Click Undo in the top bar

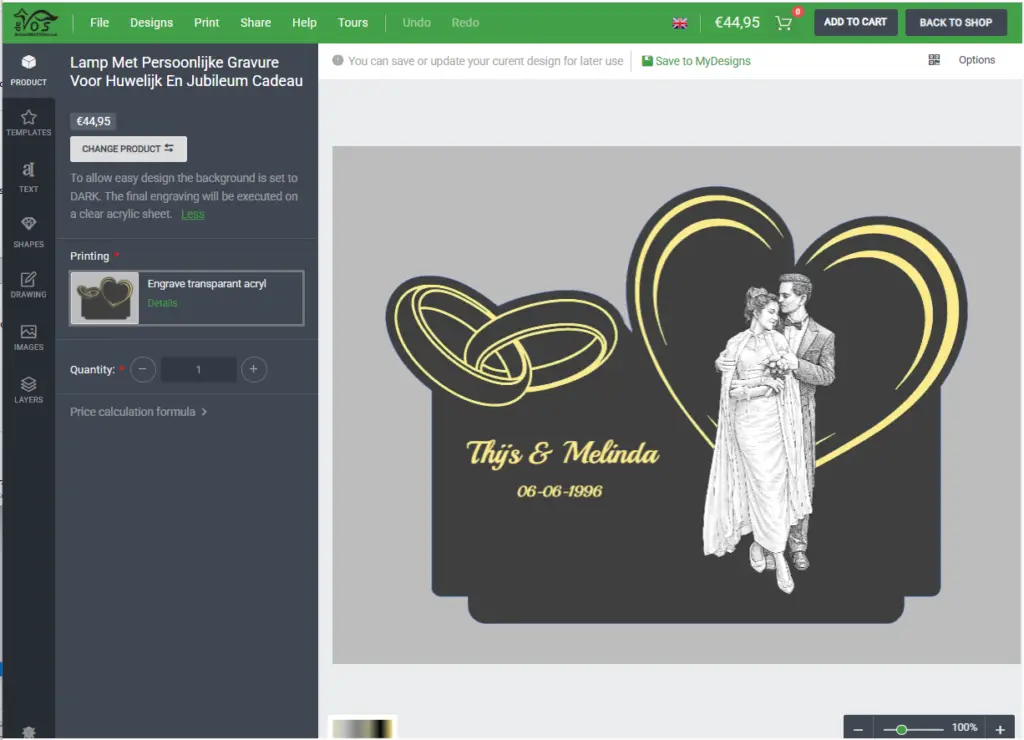click(x=416, y=22)
